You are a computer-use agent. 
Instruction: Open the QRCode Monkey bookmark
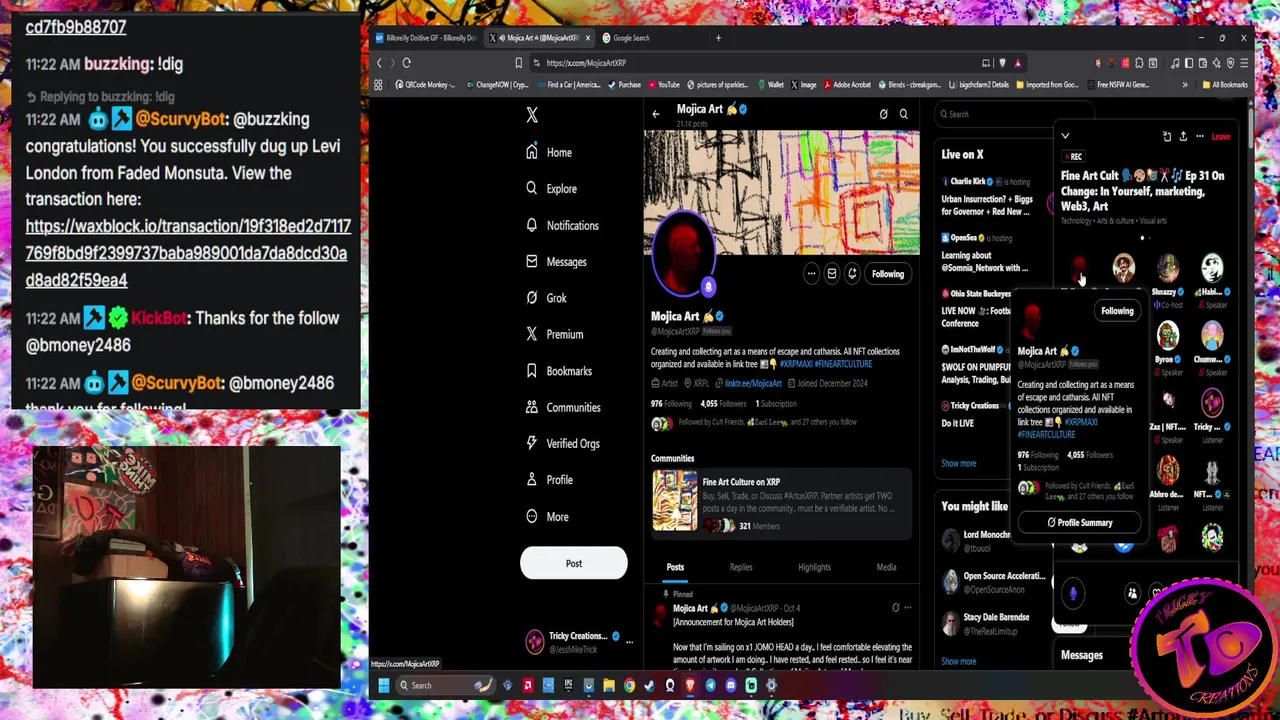coord(425,85)
